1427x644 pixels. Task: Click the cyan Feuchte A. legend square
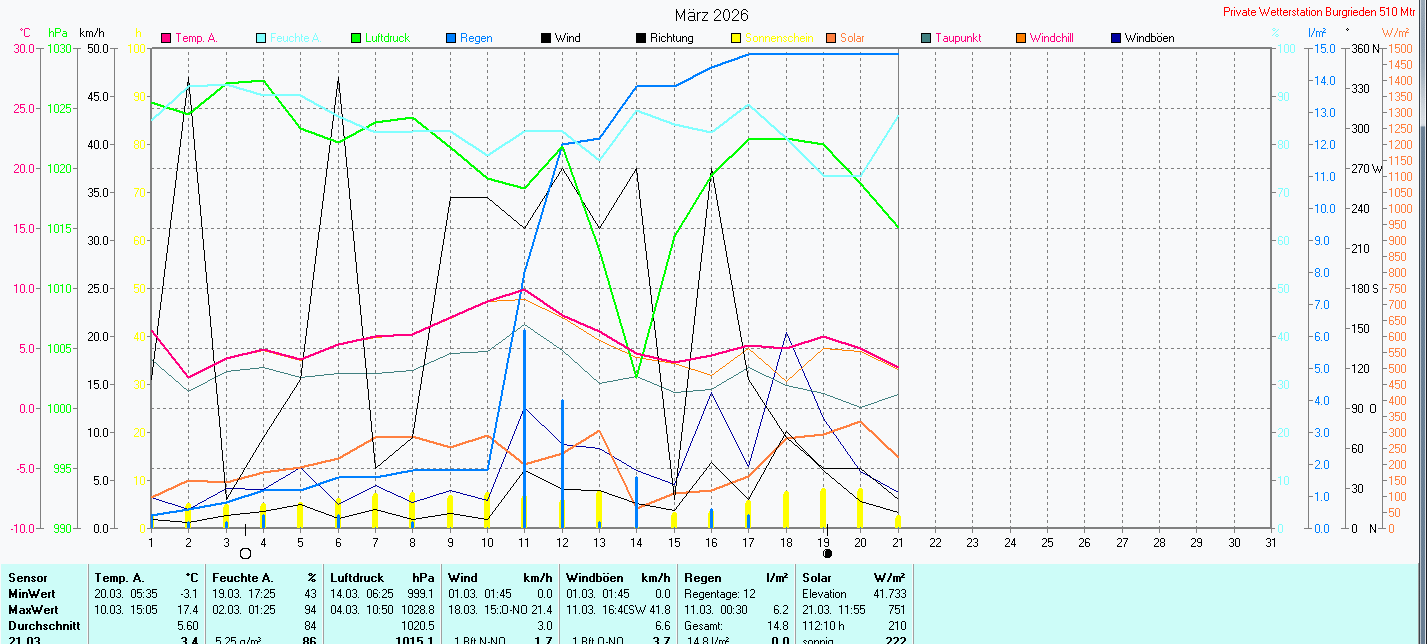click(x=262, y=38)
